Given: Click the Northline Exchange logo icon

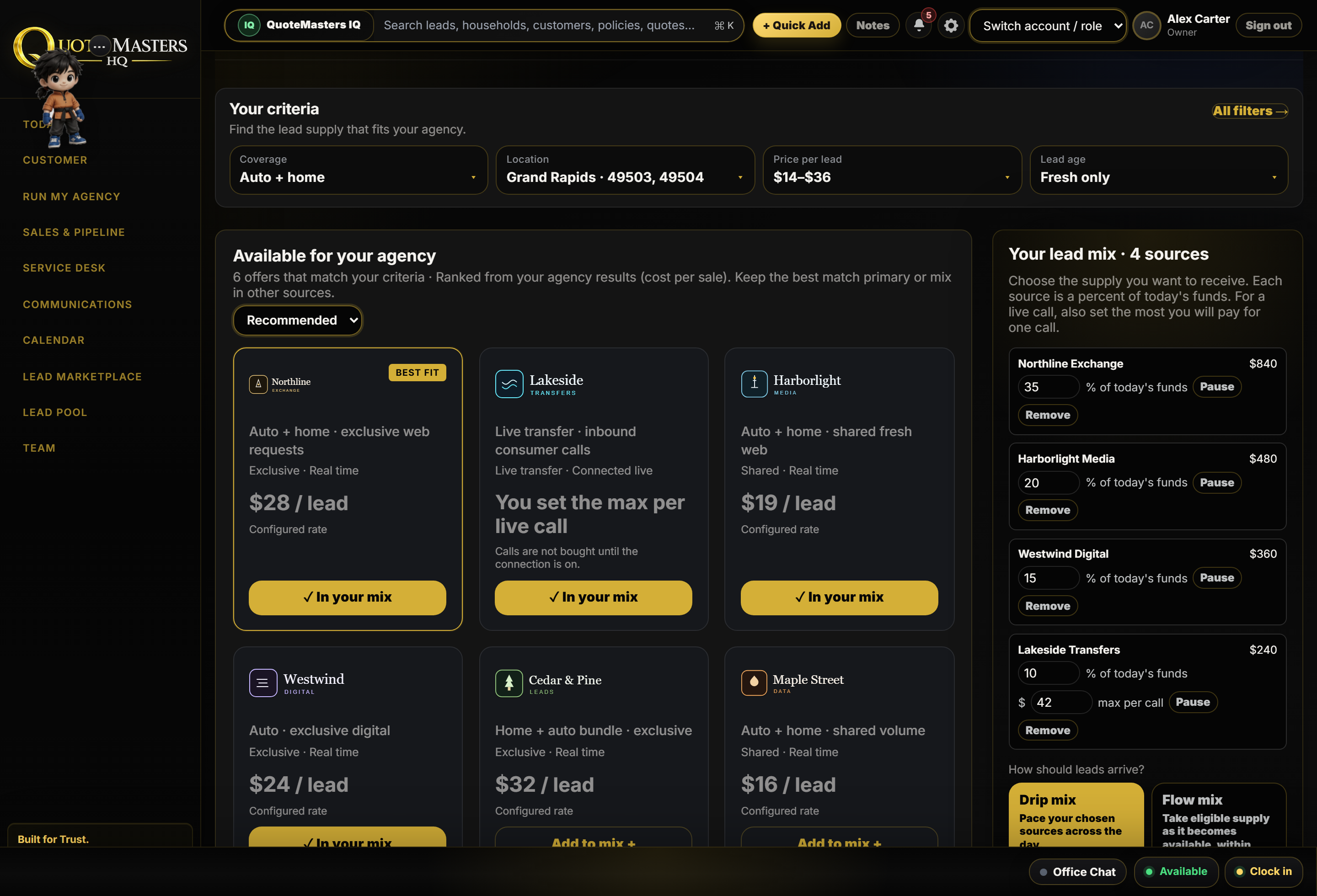Looking at the screenshot, I should [x=258, y=384].
